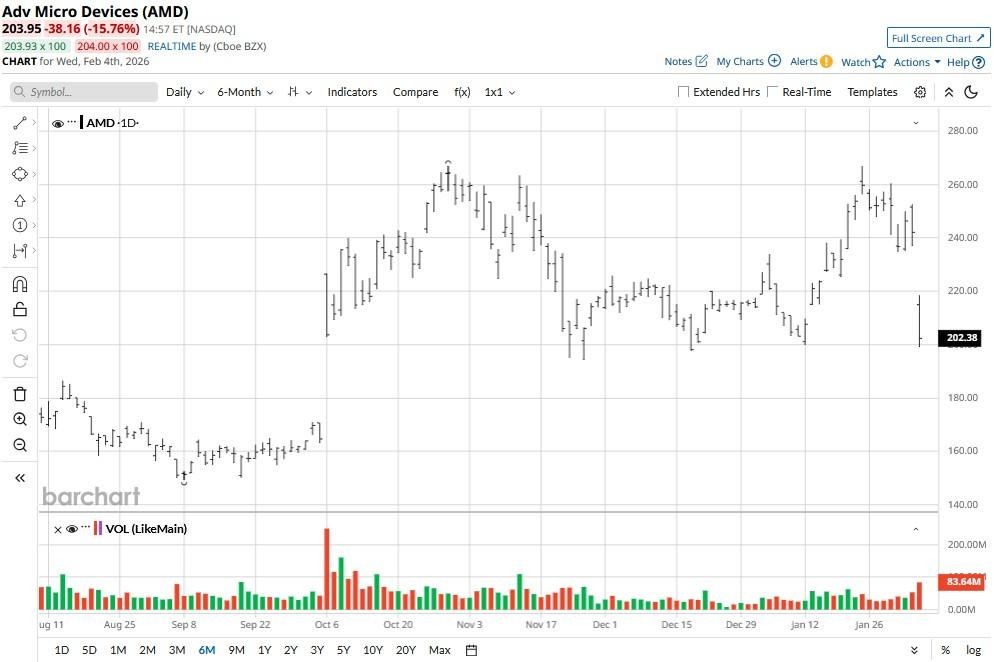Viewport: 994px width, 662px height.
Task: Select the 5Y time range
Action: [343, 650]
